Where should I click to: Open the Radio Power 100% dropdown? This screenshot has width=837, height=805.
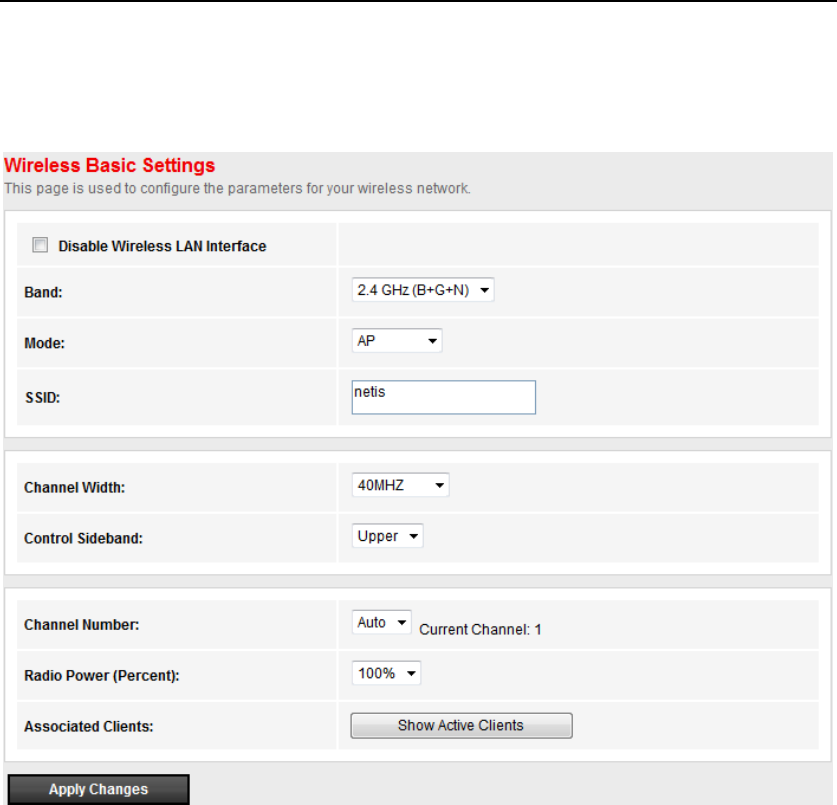pos(386,673)
